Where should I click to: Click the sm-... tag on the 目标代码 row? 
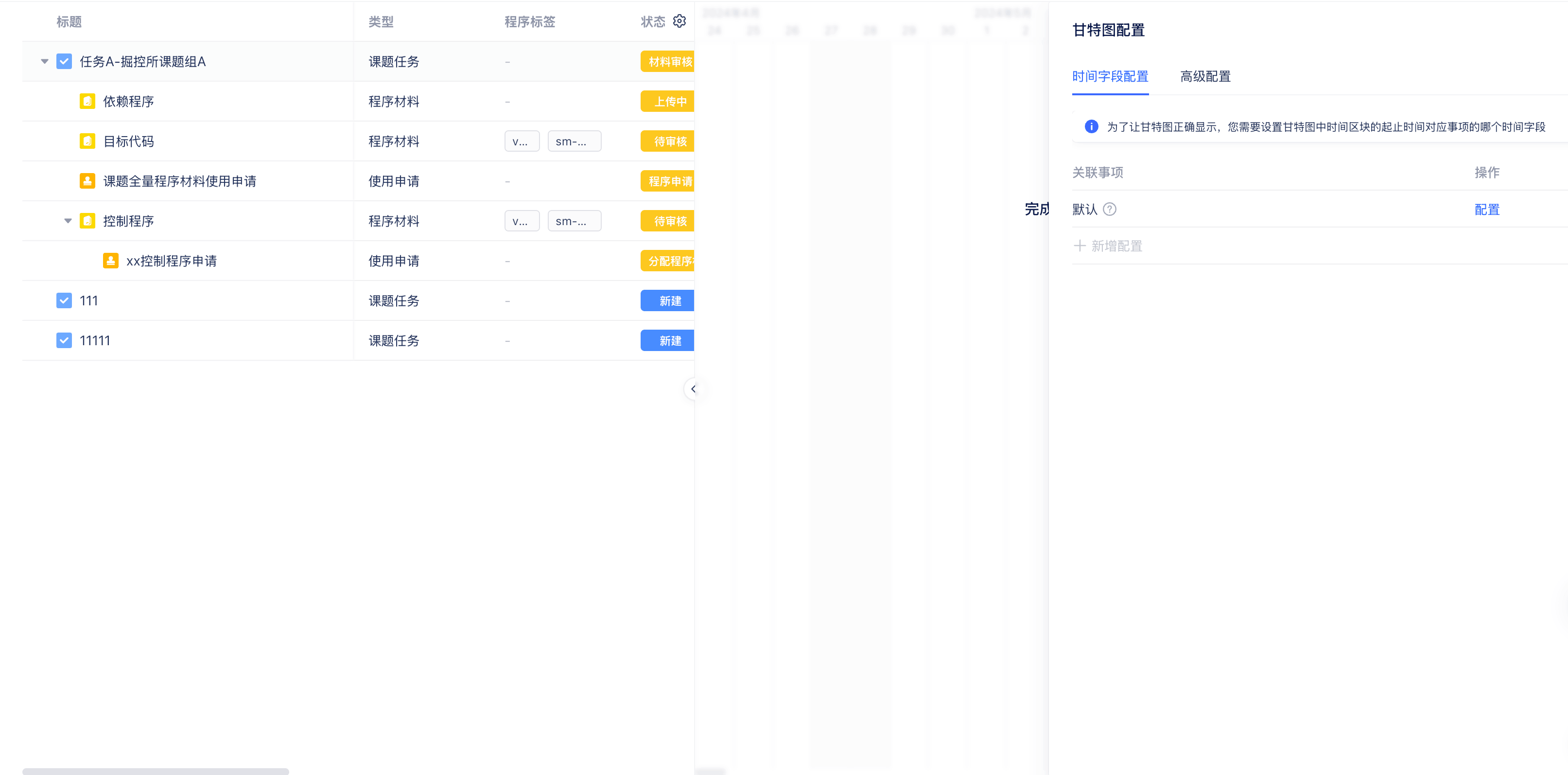click(574, 141)
